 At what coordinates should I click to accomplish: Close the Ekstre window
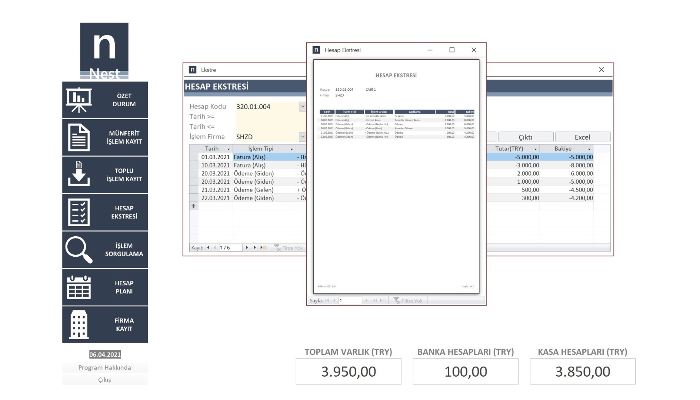click(601, 70)
